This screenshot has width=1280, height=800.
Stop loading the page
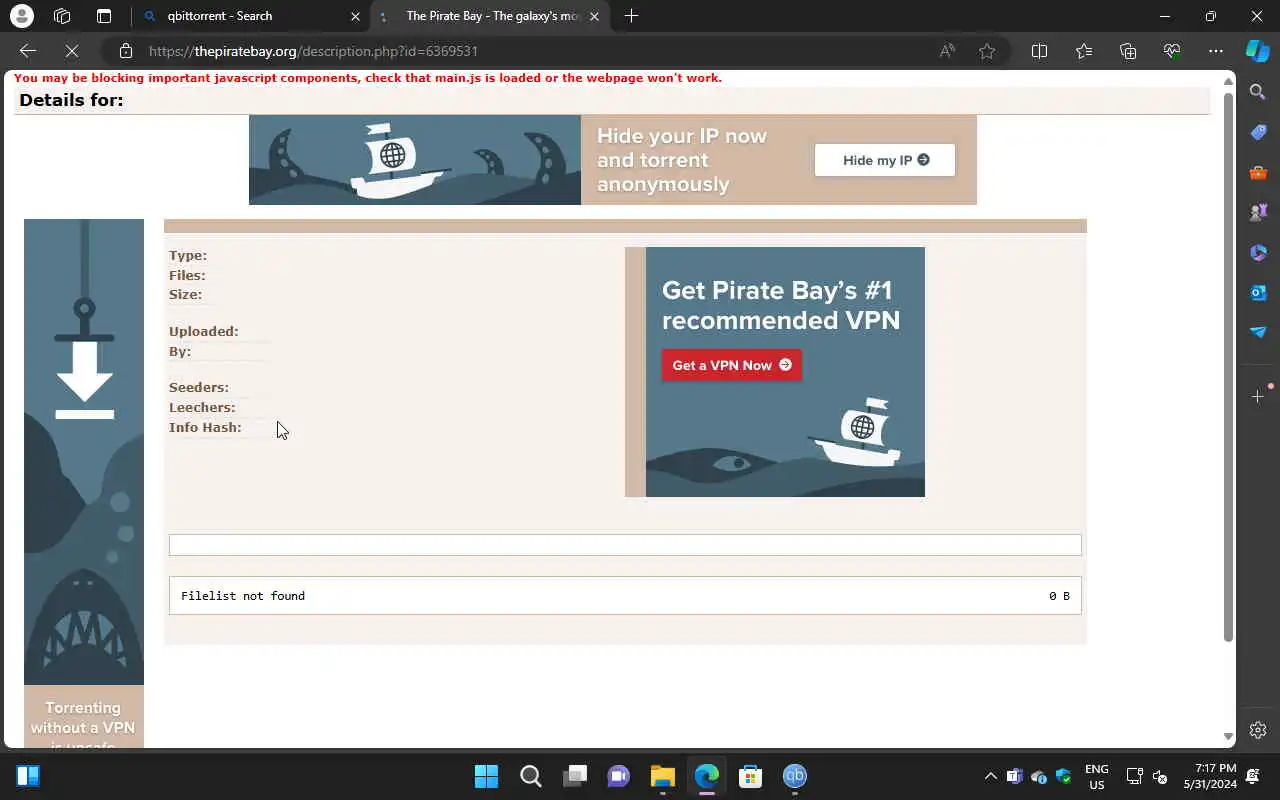click(72, 51)
